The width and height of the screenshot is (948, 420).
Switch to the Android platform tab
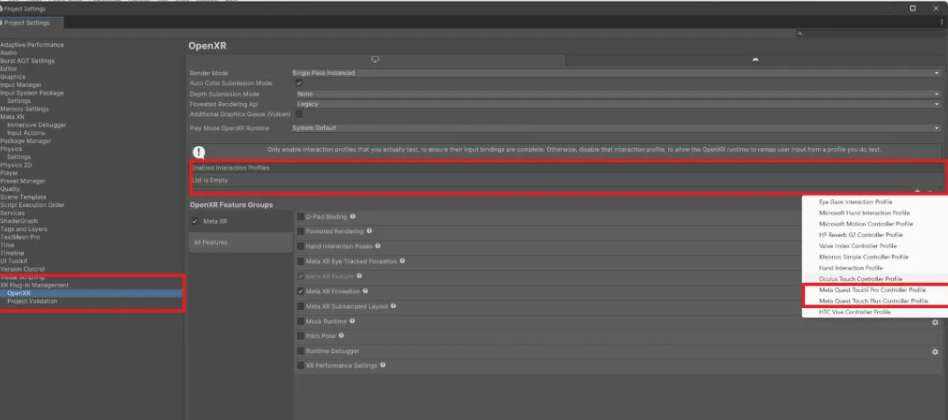point(755,60)
